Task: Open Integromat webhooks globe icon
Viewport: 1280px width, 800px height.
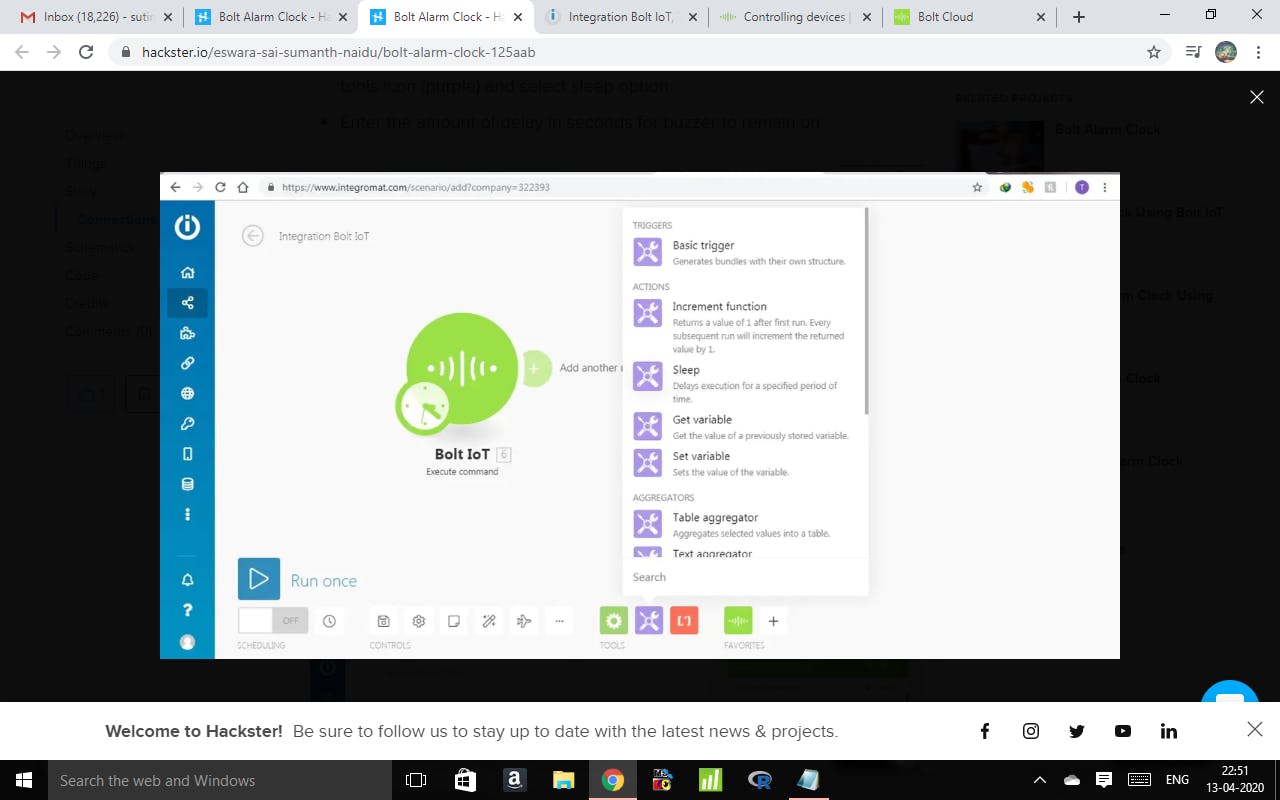Action: (187, 393)
